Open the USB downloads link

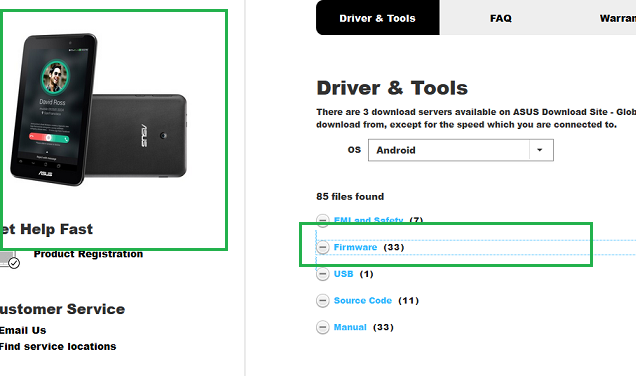coord(343,274)
